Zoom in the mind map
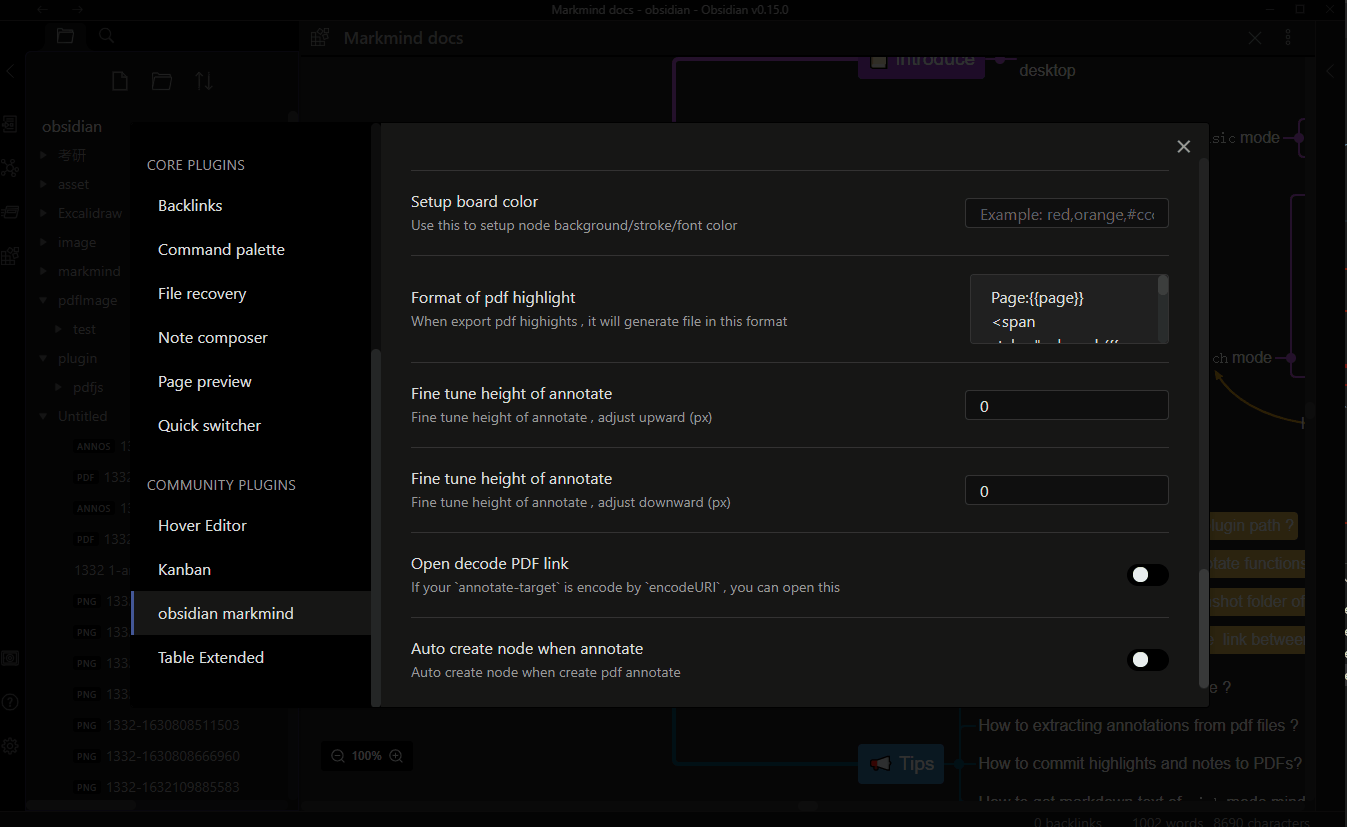This screenshot has width=1347, height=827. tap(396, 756)
